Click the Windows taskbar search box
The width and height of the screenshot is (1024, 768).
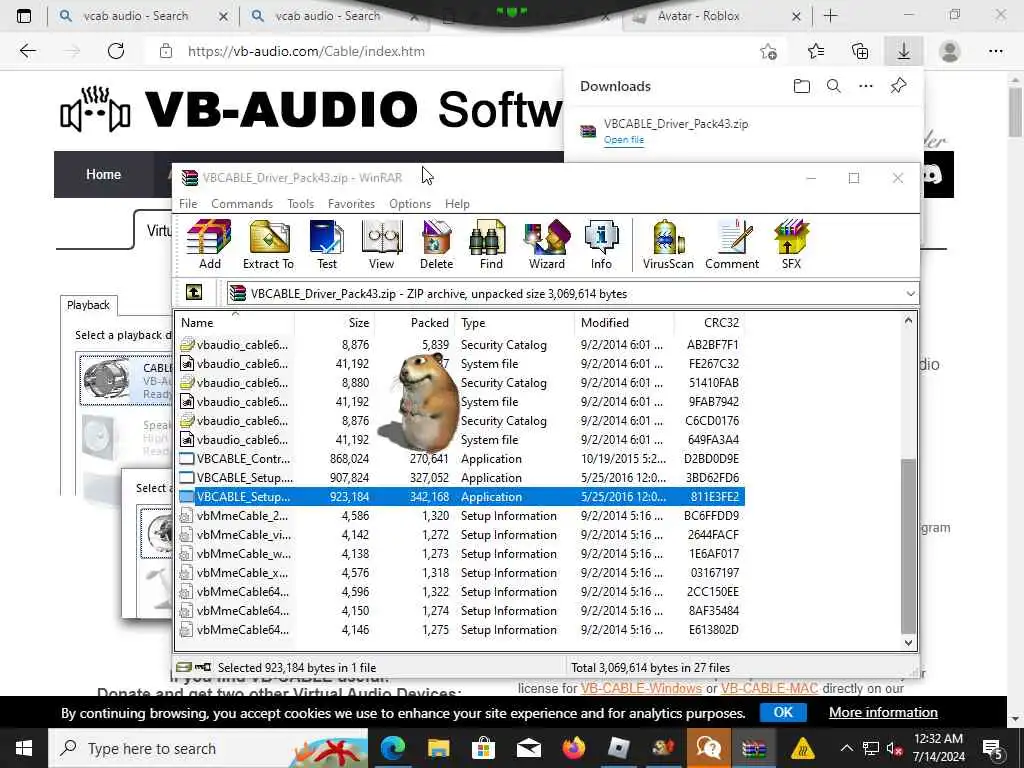[x=208, y=748]
